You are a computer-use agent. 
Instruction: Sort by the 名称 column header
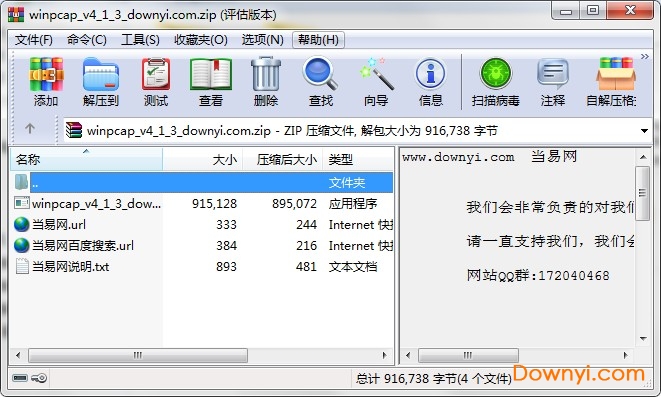pos(86,160)
